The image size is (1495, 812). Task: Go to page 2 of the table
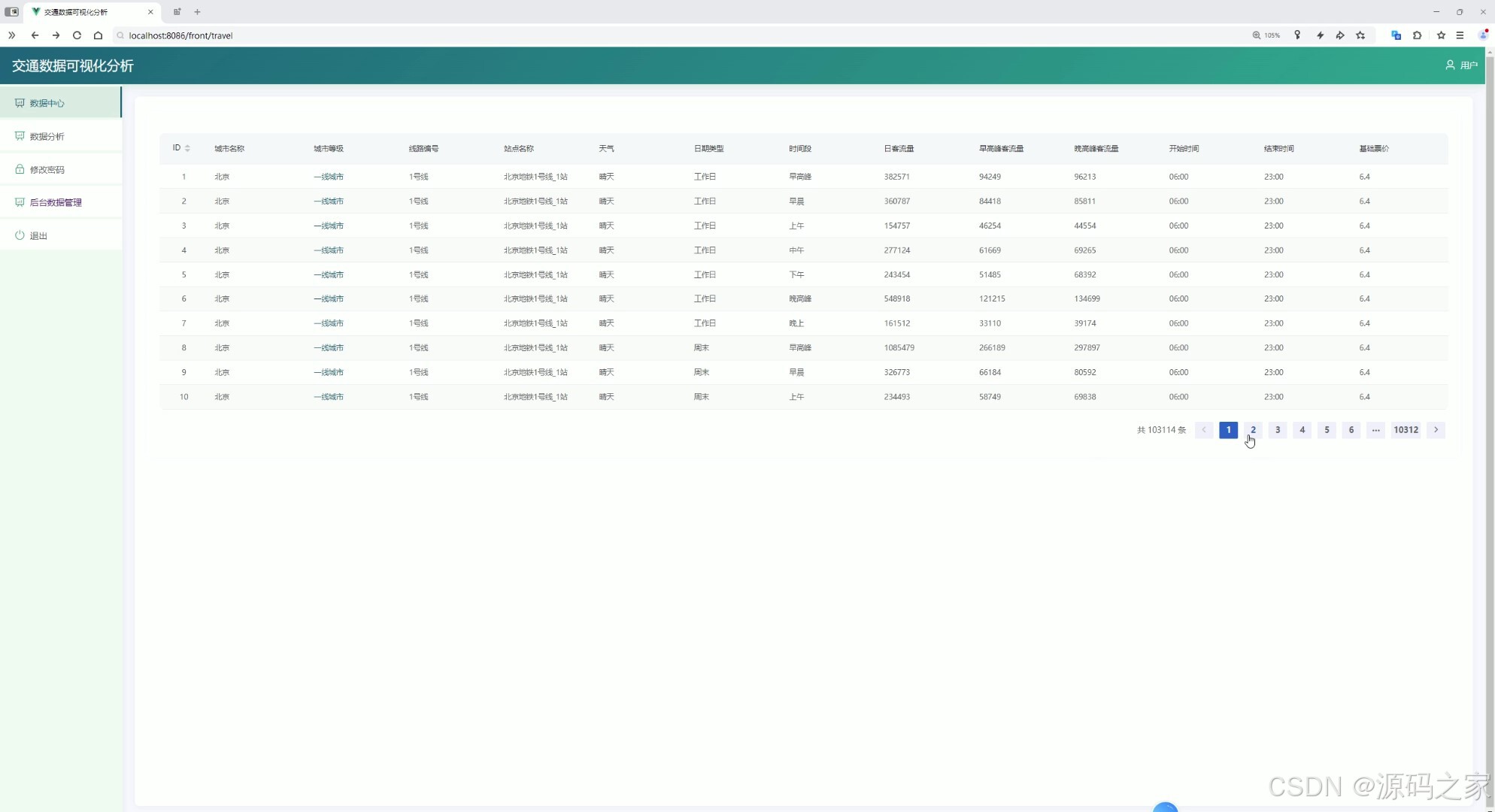1253,430
